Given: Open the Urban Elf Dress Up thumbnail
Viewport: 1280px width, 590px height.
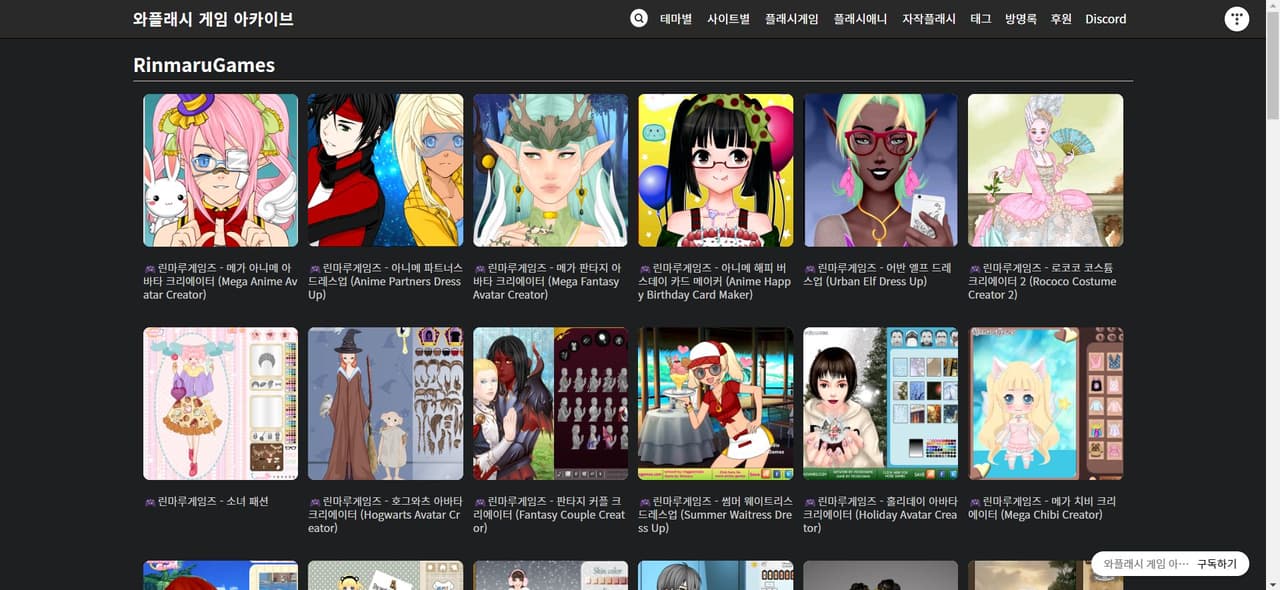Looking at the screenshot, I should click(880, 170).
